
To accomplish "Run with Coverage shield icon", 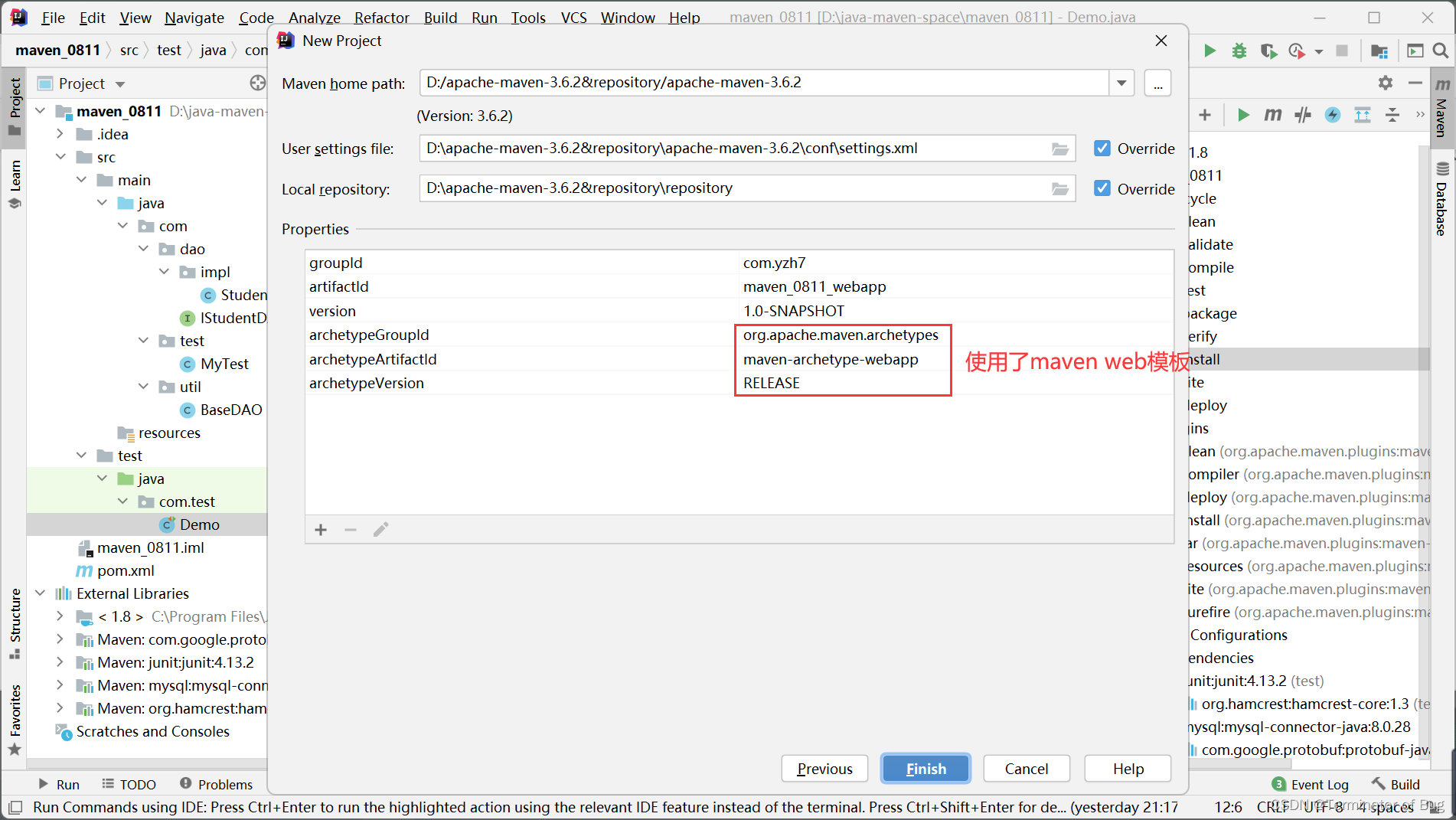I will [1268, 51].
